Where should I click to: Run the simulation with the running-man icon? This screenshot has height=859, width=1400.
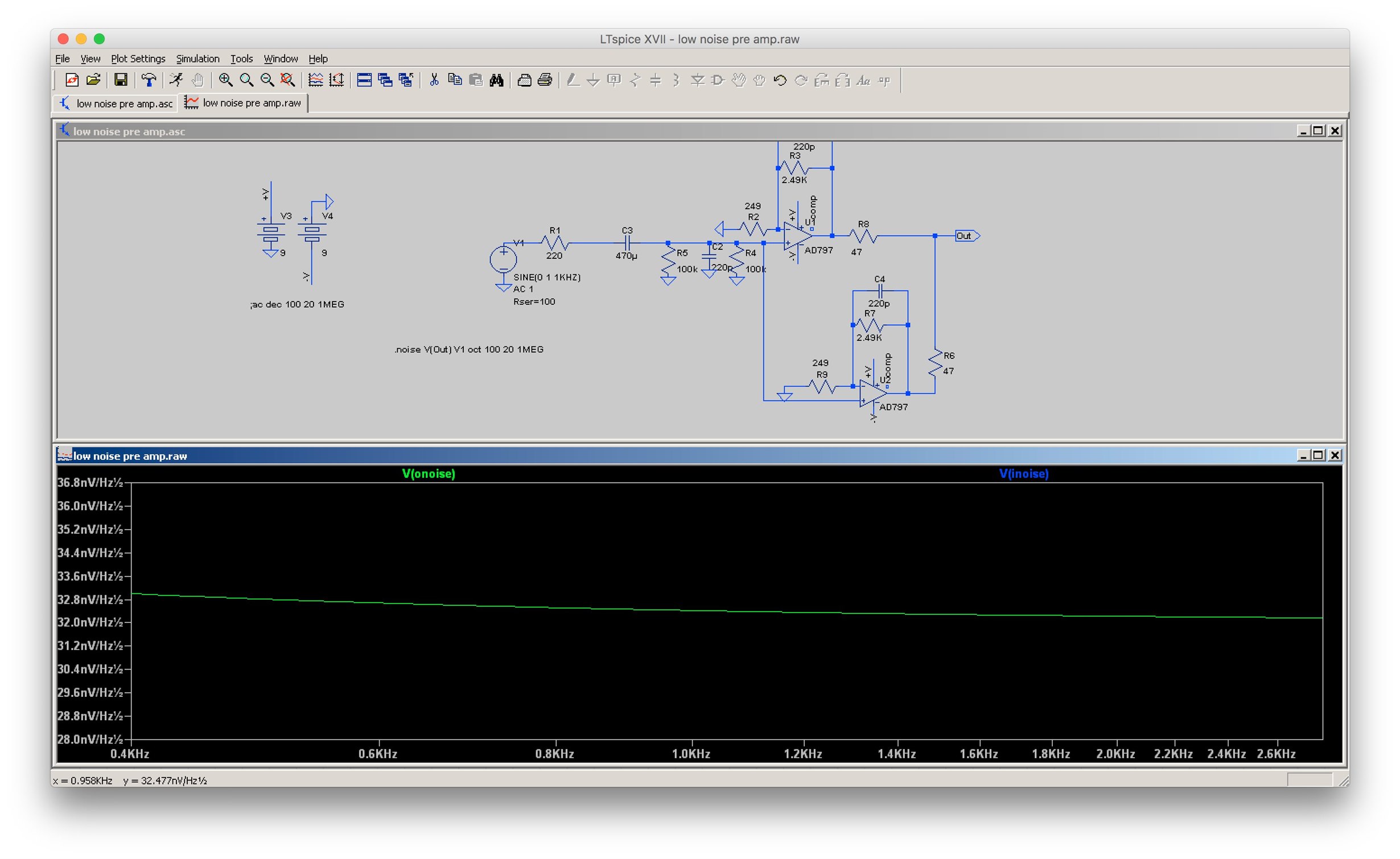tap(176, 80)
